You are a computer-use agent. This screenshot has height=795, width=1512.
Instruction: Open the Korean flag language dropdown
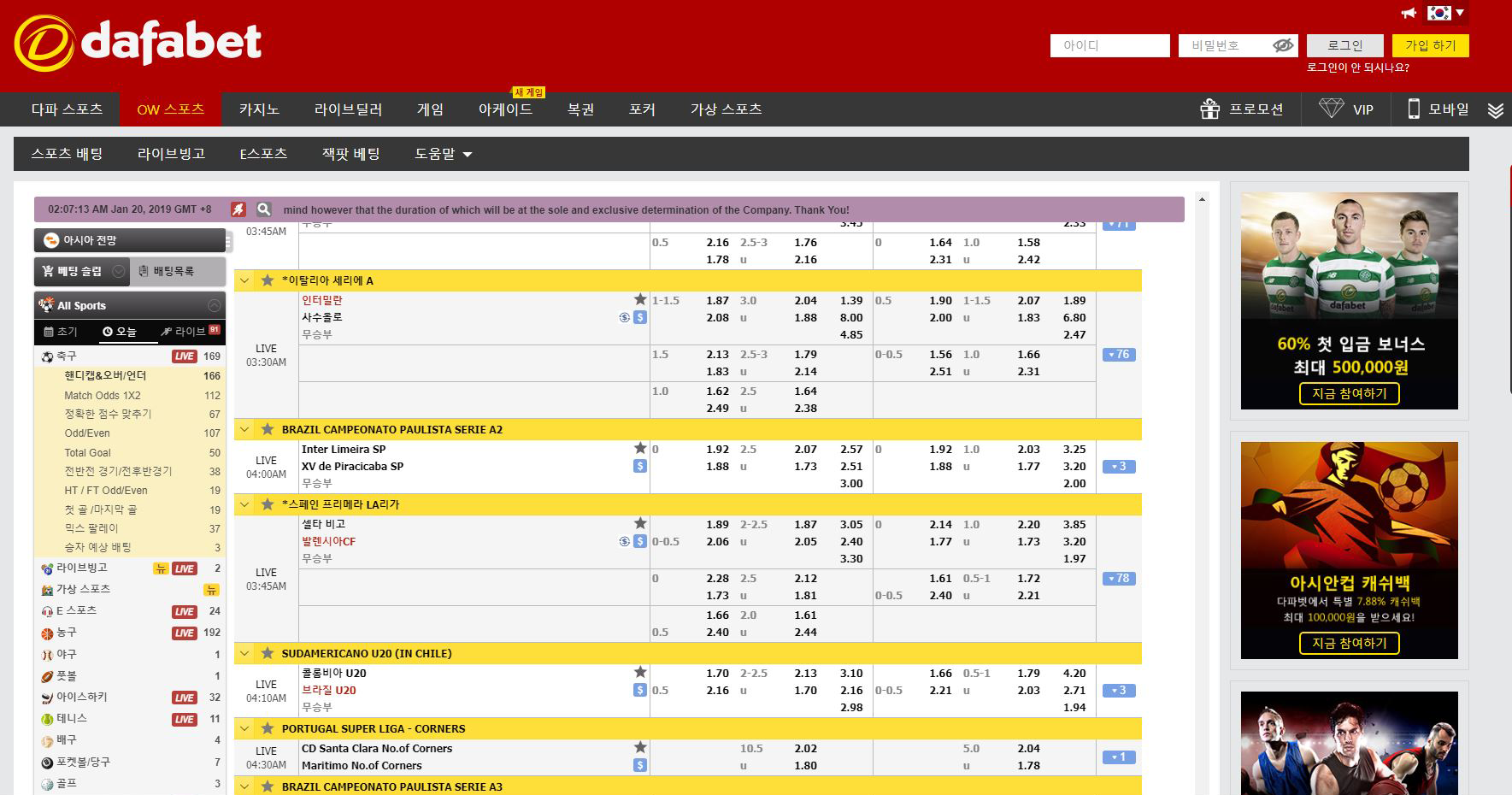[x=1445, y=13]
